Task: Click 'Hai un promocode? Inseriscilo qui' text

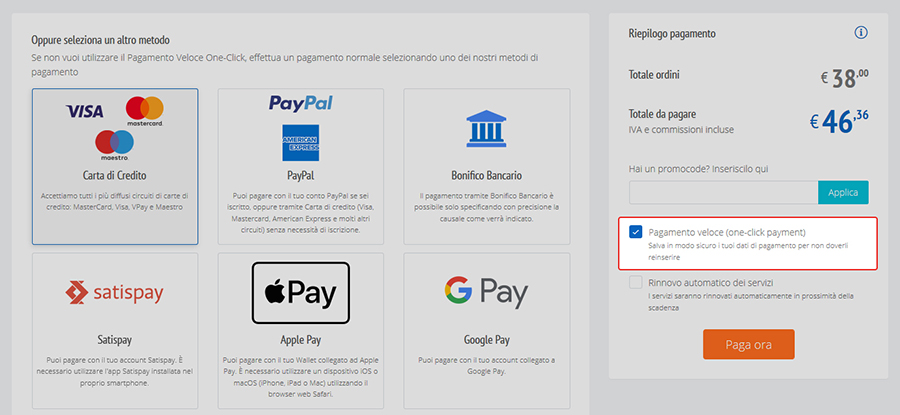Action: click(699, 169)
